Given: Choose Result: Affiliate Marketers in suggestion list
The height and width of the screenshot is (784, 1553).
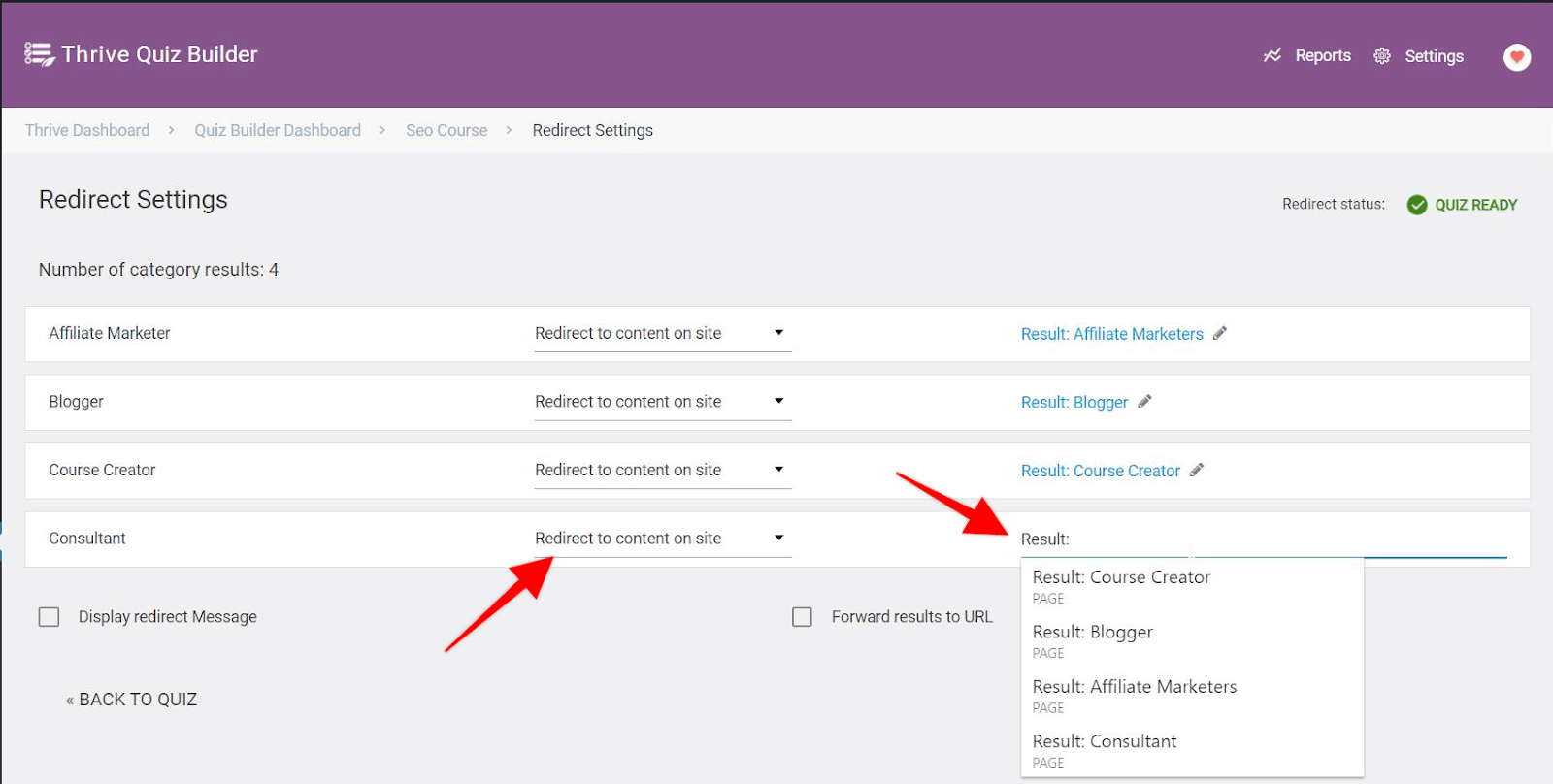Looking at the screenshot, I should (x=1135, y=687).
